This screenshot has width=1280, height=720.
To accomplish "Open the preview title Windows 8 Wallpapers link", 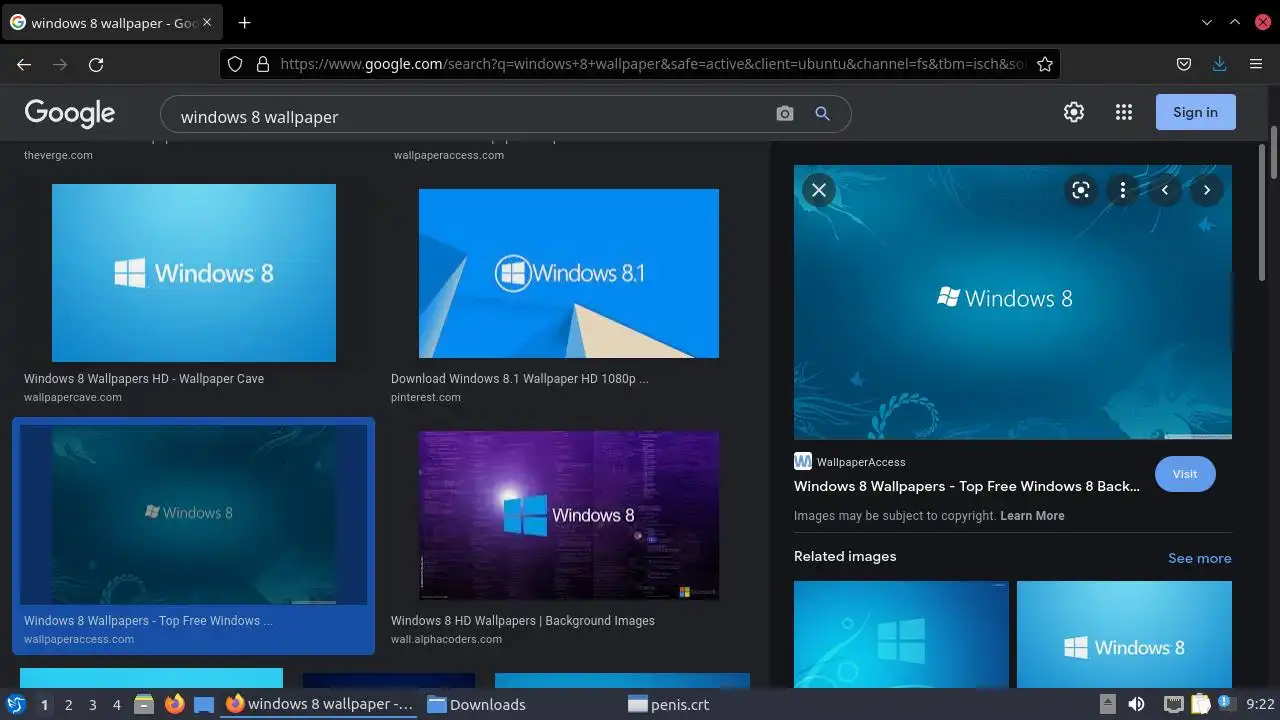I will click(x=967, y=486).
